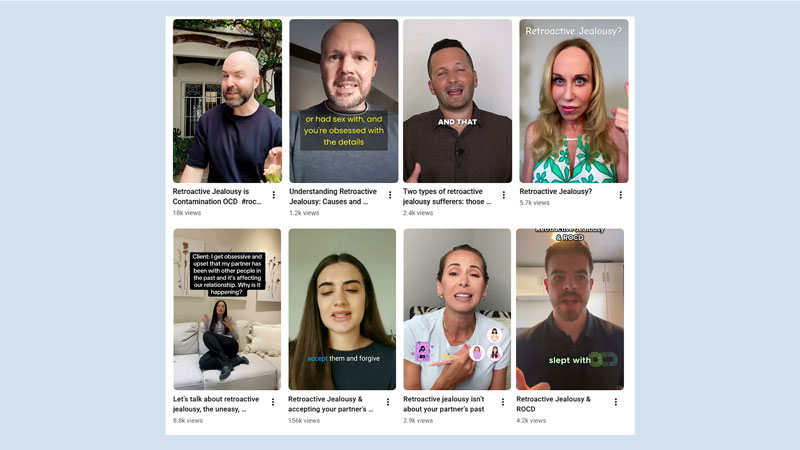
Task: Play the woman on sofa thumbnail
Action: point(227,309)
